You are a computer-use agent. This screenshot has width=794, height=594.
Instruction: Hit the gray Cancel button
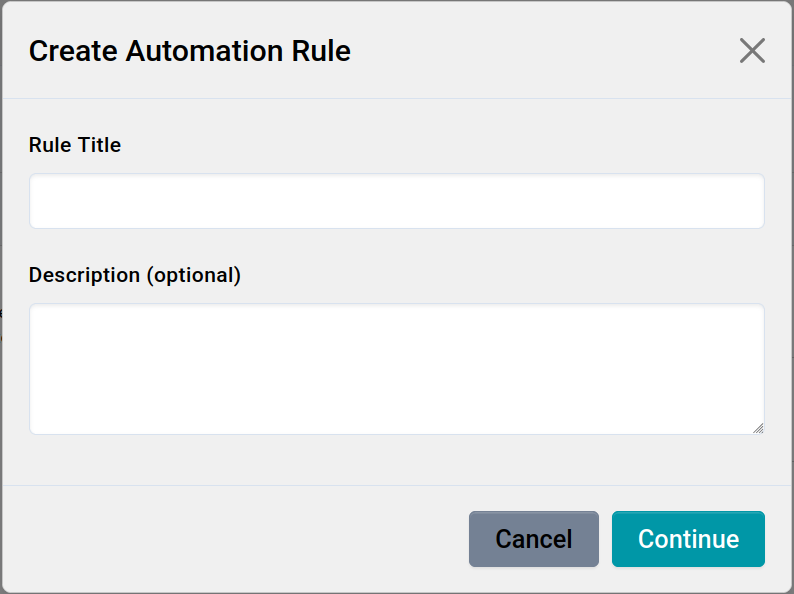pyautogui.click(x=533, y=539)
